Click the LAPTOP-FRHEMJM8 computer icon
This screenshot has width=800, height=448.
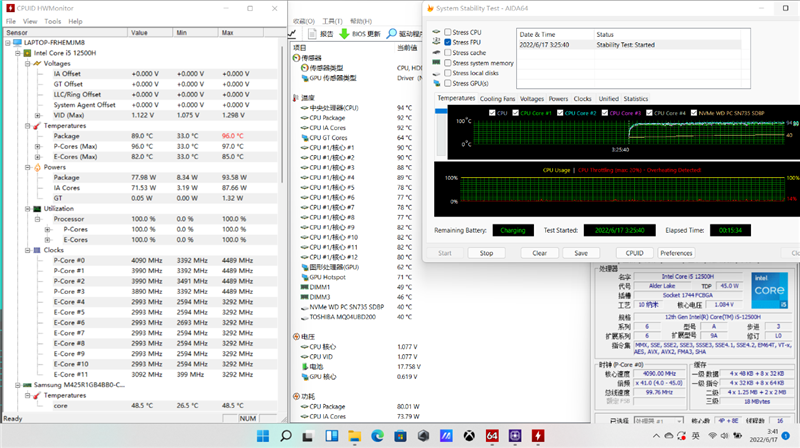click(17, 42)
